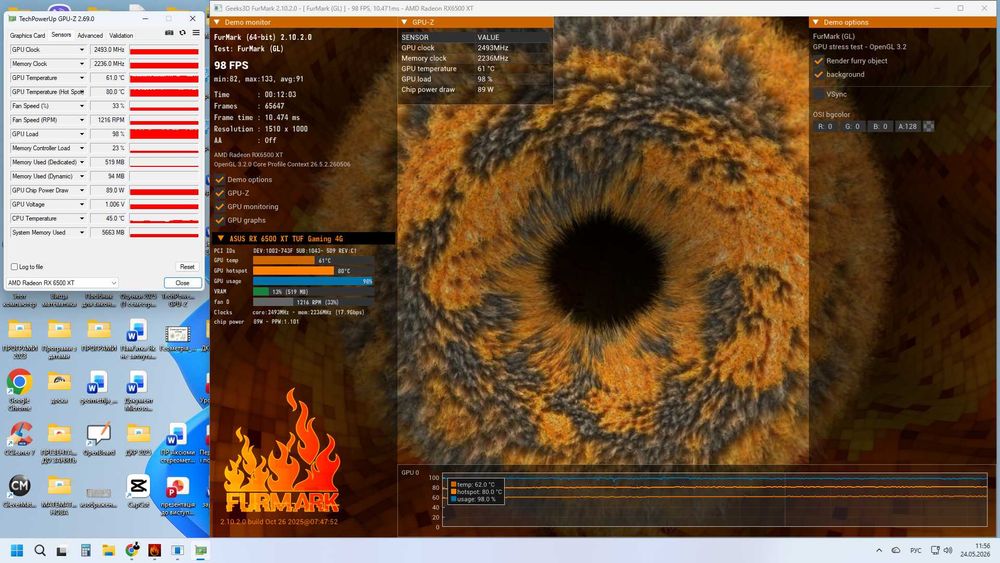The width and height of the screenshot is (1000, 563).
Task: Open the PowerPoint presentation file on the desktop
Action: click(177, 495)
